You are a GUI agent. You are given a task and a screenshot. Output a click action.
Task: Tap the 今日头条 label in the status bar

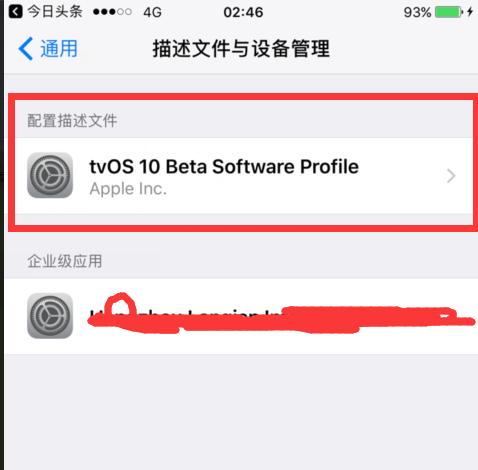click(55, 12)
